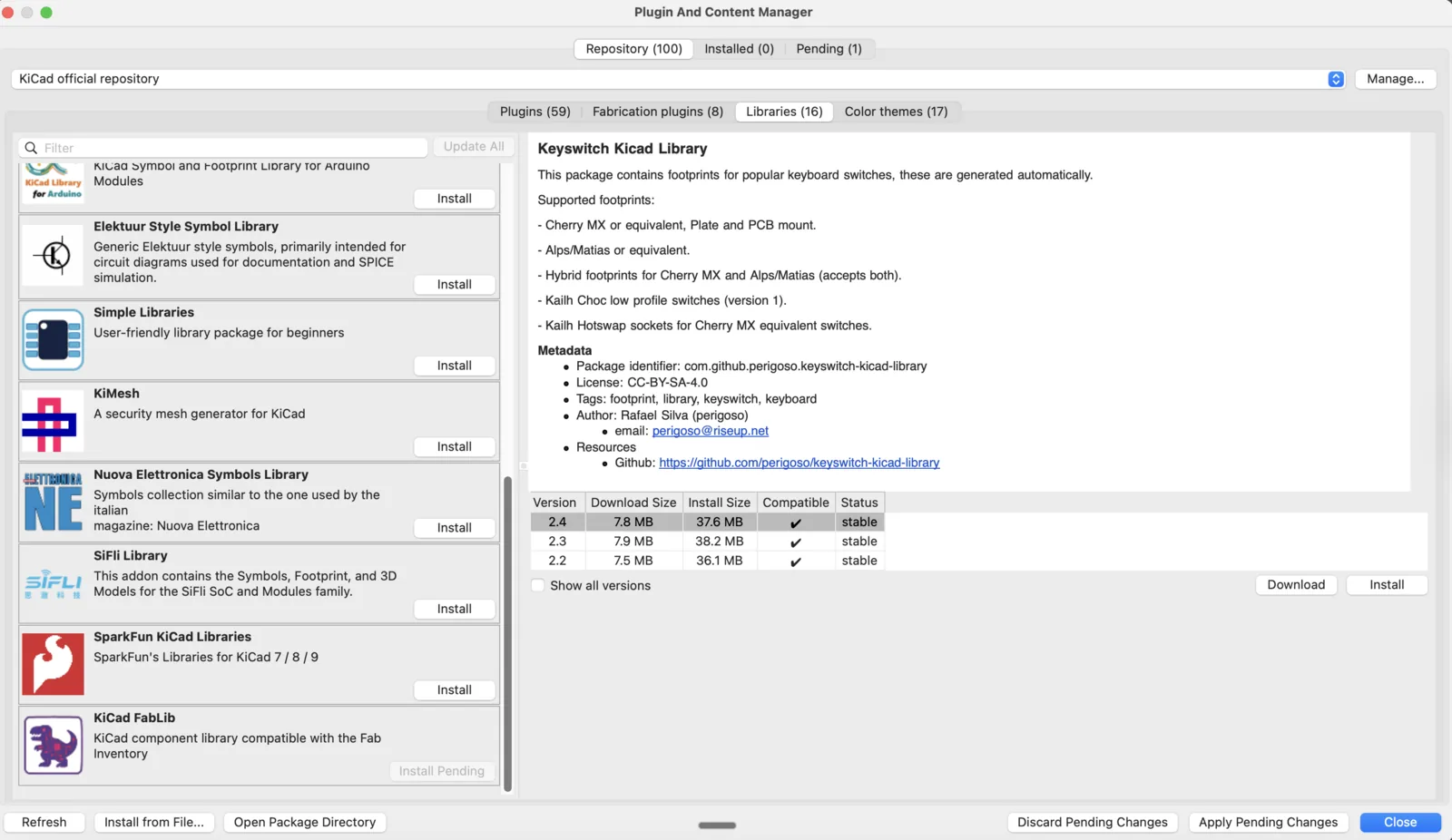Install SparkFun KiCad Libraries
Image resolution: width=1452 pixels, height=840 pixels.
[455, 690]
